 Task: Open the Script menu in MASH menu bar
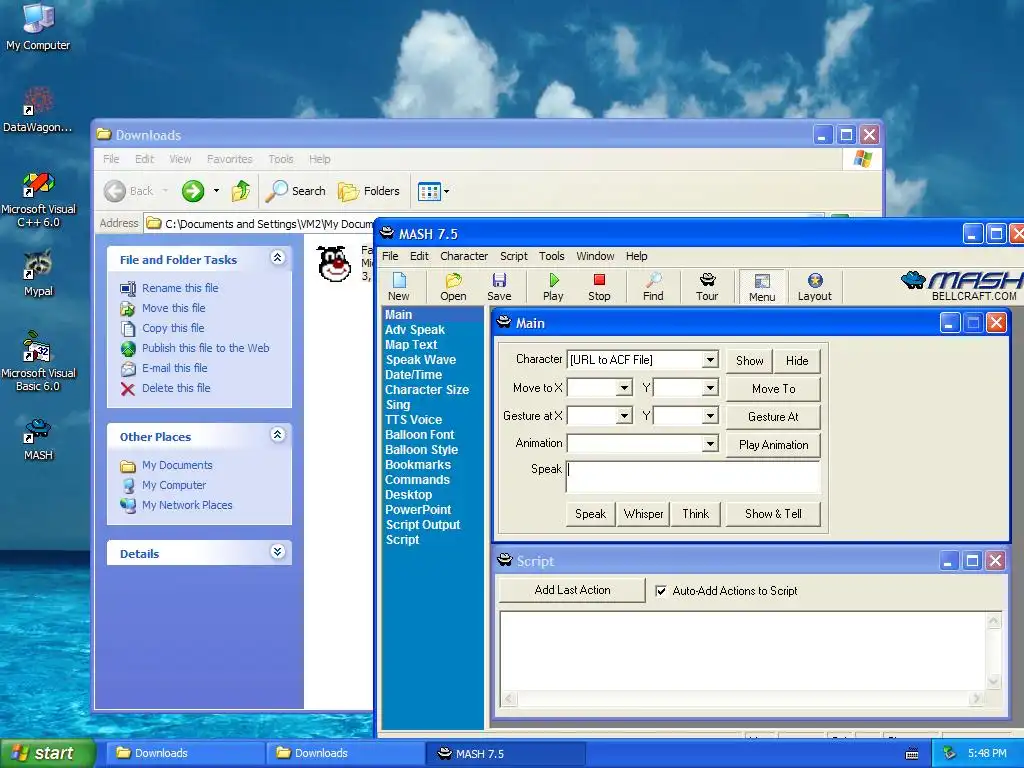513,256
